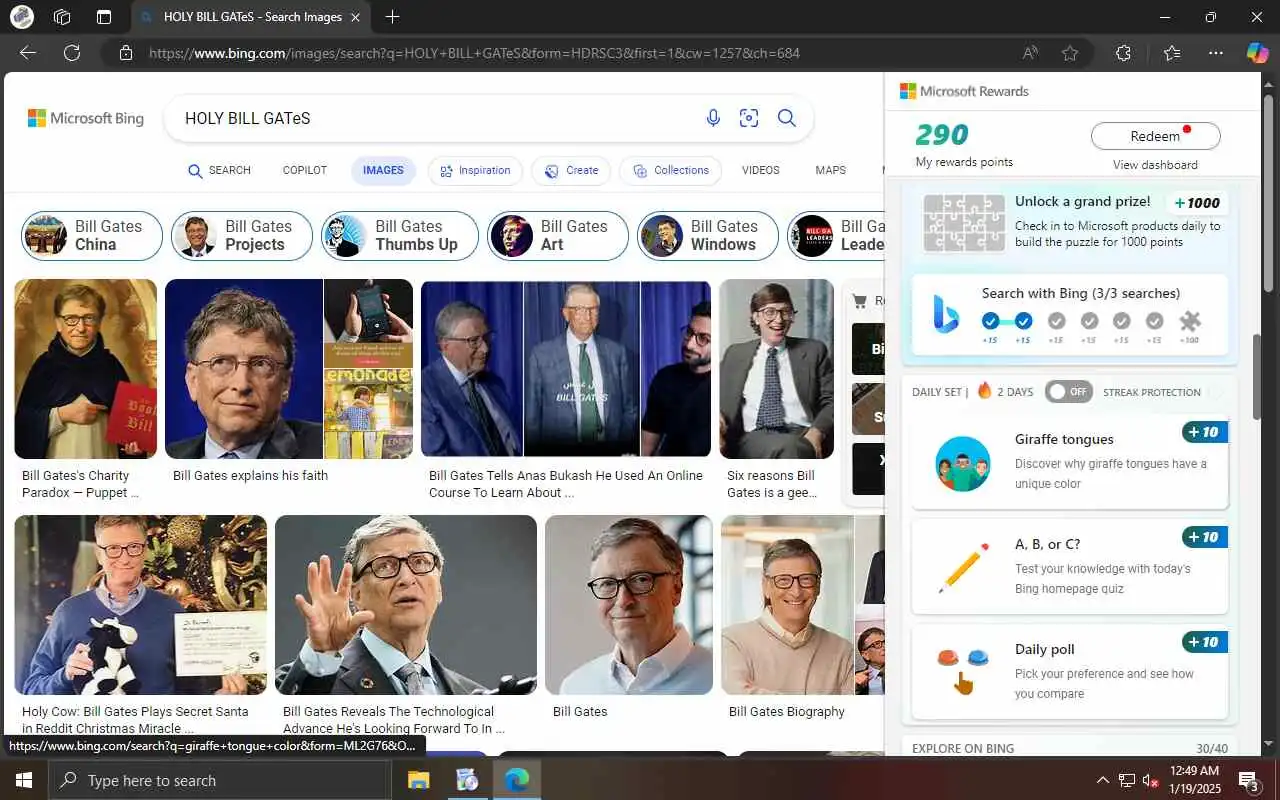This screenshot has height=800, width=1280.
Task: Show hidden system tray icons
Action: coord(1103,780)
